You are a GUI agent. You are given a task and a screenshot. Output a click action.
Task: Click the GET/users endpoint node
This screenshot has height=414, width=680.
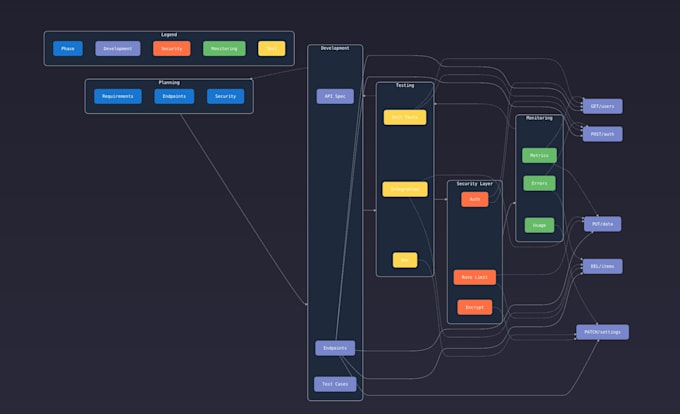[602, 106]
